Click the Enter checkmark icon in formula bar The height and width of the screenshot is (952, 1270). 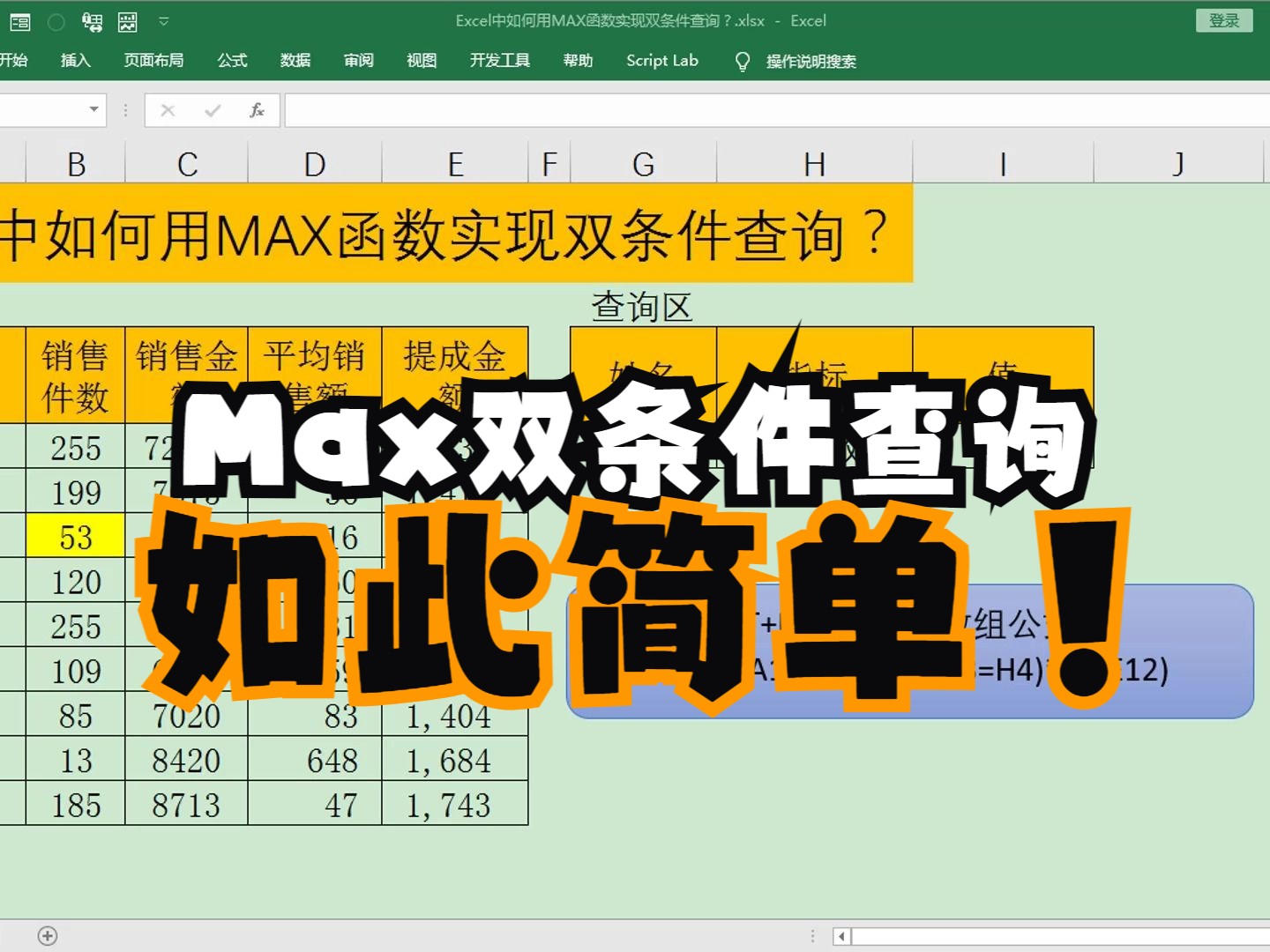pos(213,110)
